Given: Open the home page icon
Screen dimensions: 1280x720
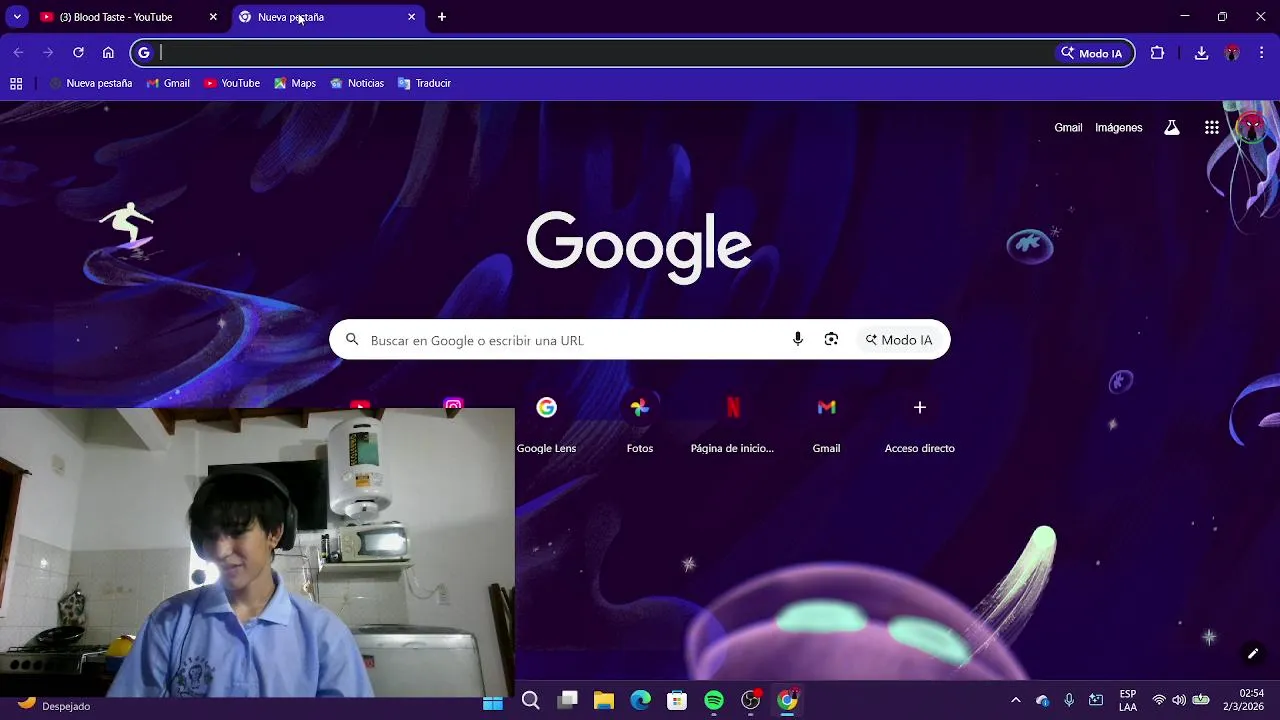Looking at the screenshot, I should click(108, 53).
